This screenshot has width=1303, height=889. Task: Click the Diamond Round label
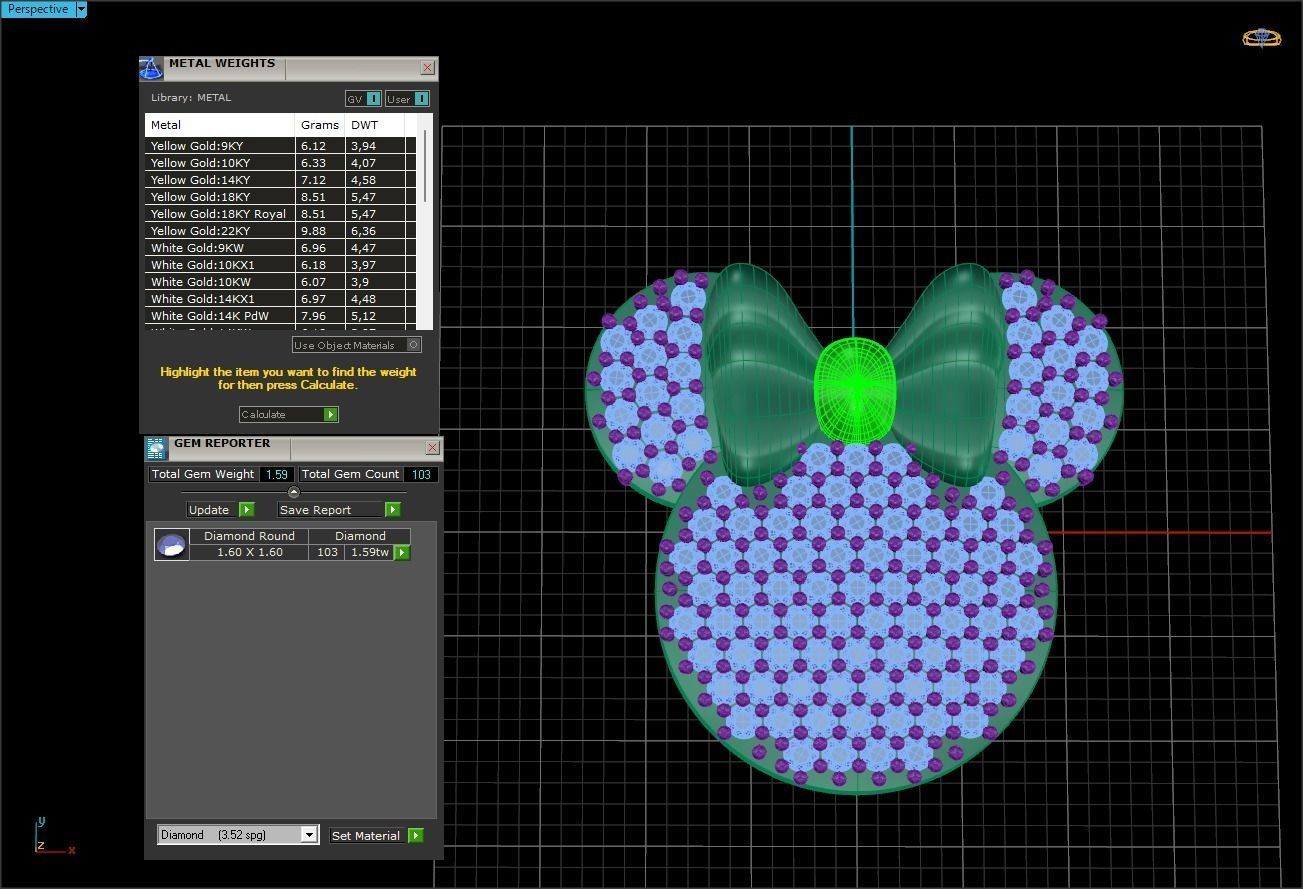249,536
